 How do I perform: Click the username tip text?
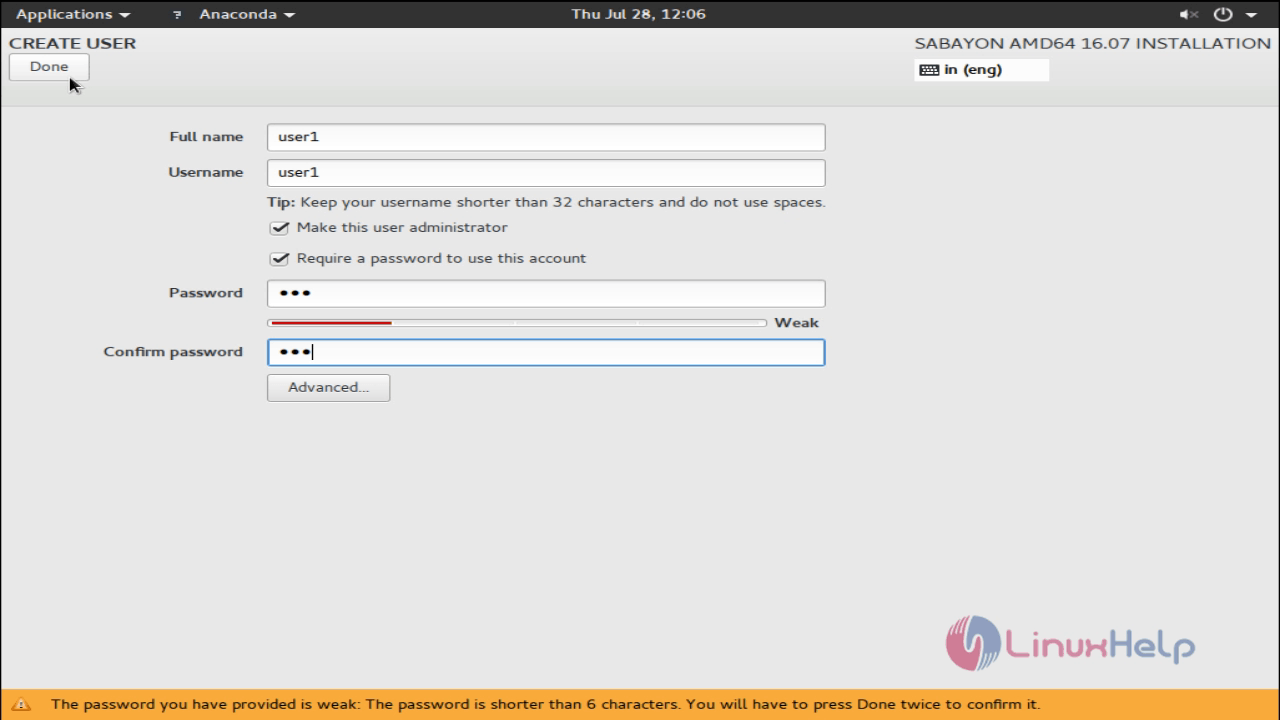tap(546, 202)
